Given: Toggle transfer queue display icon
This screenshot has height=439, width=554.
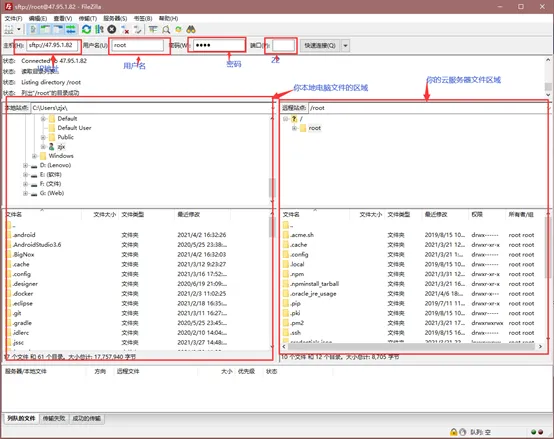Looking at the screenshot, I should [71, 30].
